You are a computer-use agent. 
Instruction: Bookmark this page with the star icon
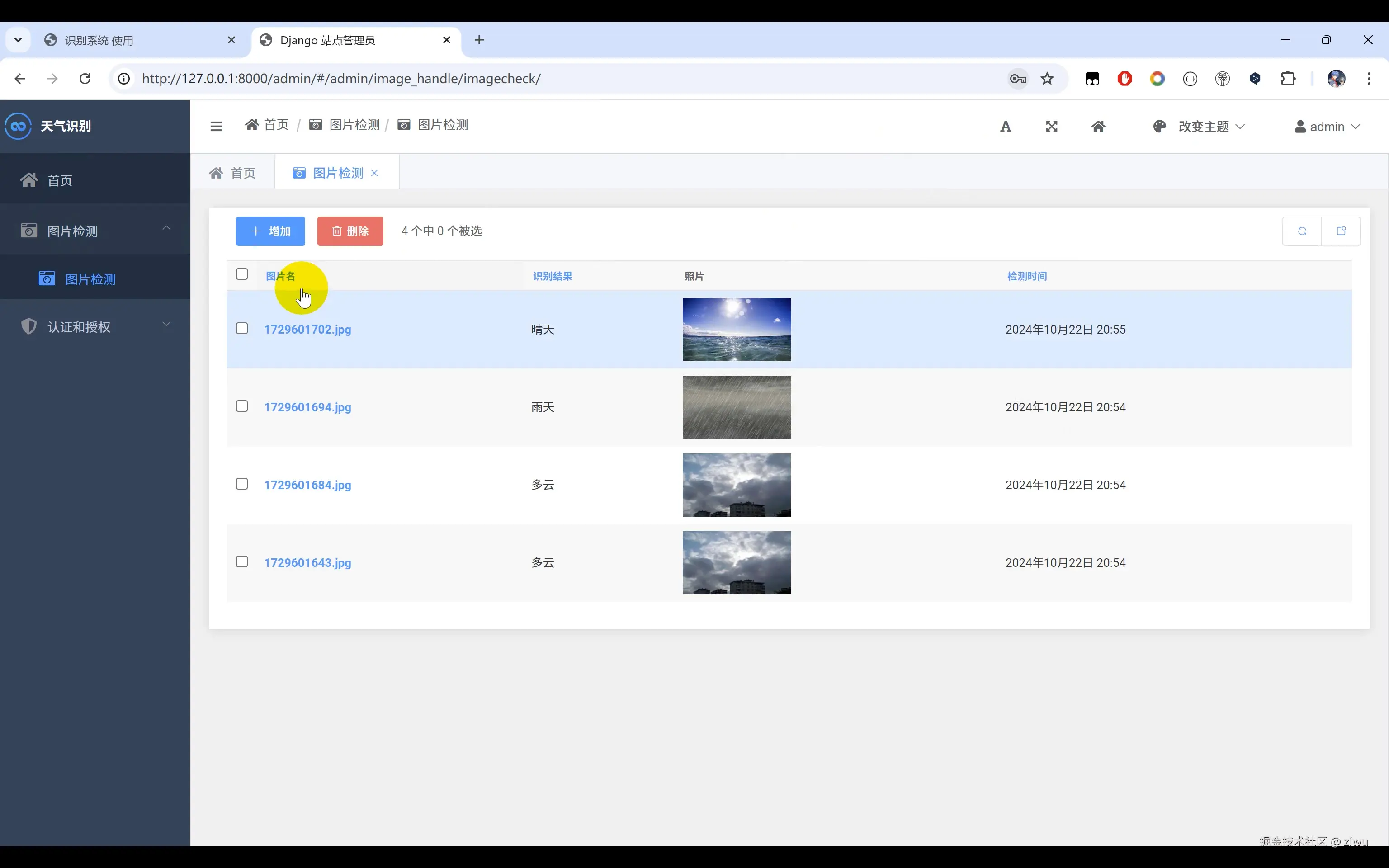(1048, 79)
